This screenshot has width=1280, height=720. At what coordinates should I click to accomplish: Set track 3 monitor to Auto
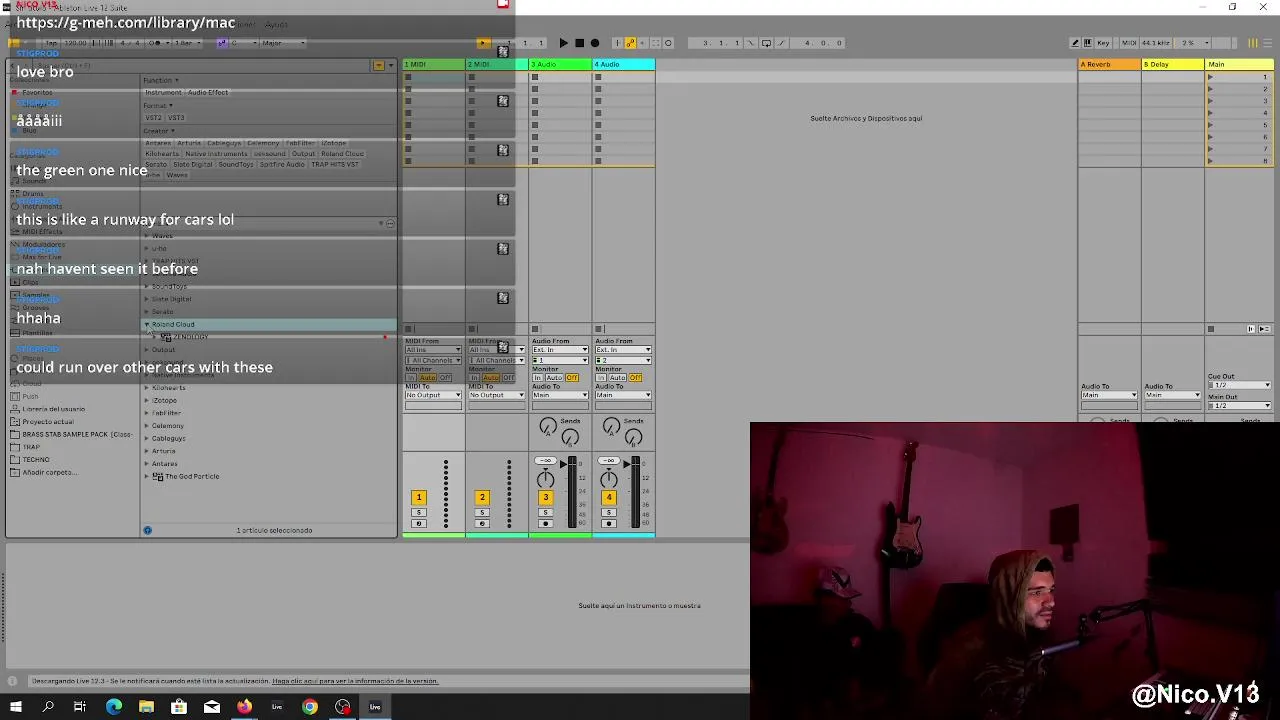tap(554, 378)
